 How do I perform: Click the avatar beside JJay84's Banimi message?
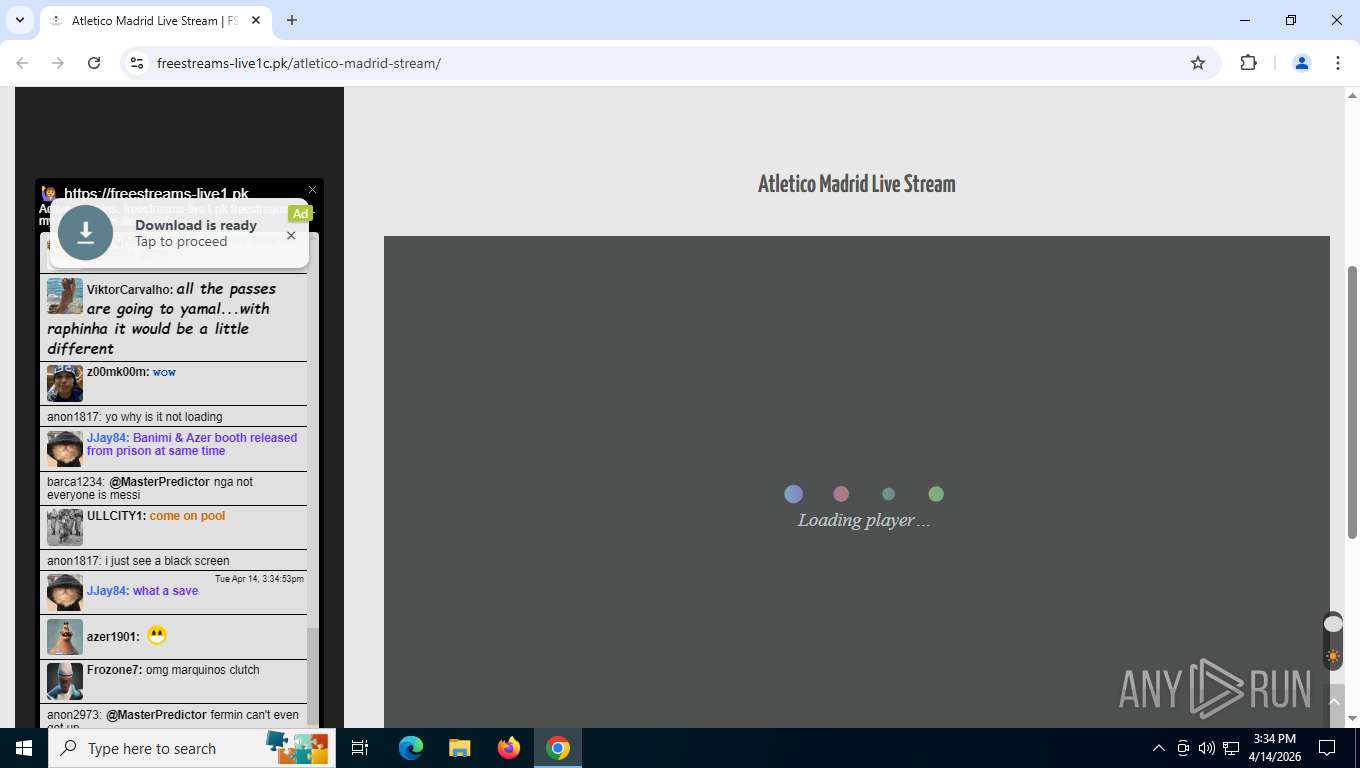click(x=65, y=449)
